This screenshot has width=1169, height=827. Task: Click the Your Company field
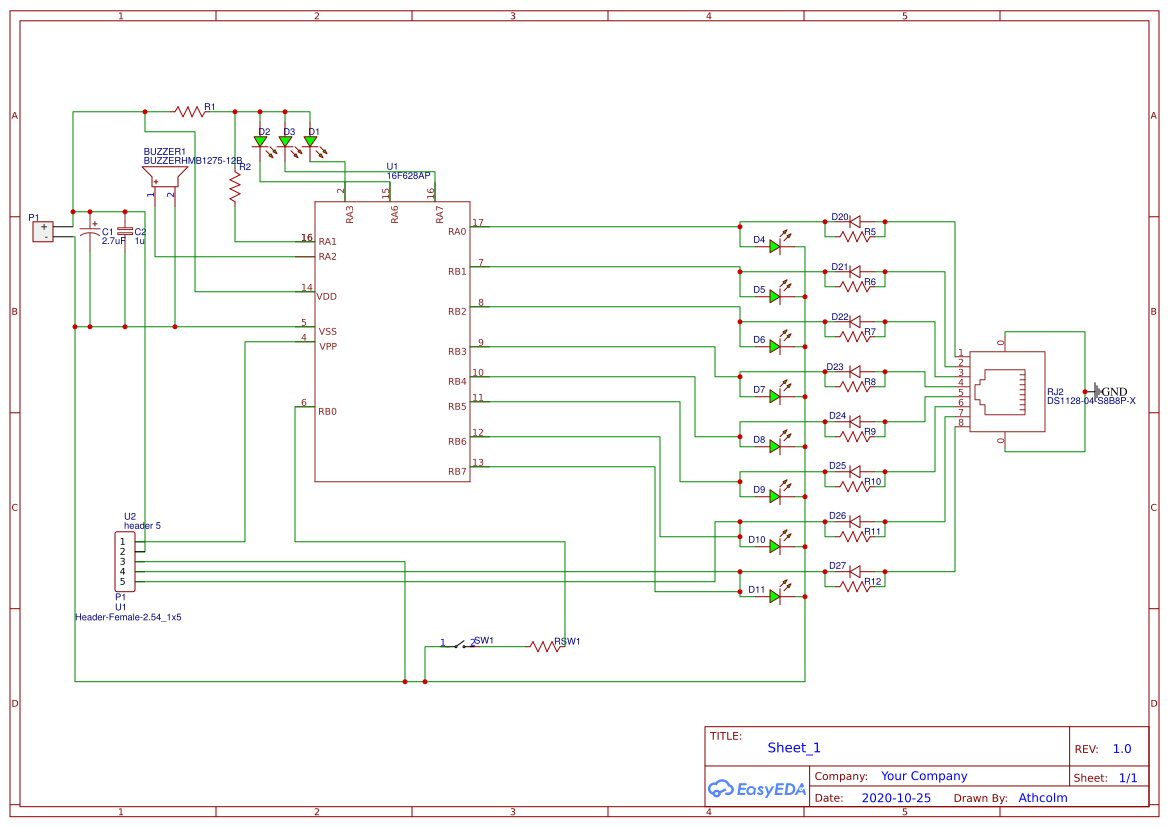point(924,776)
